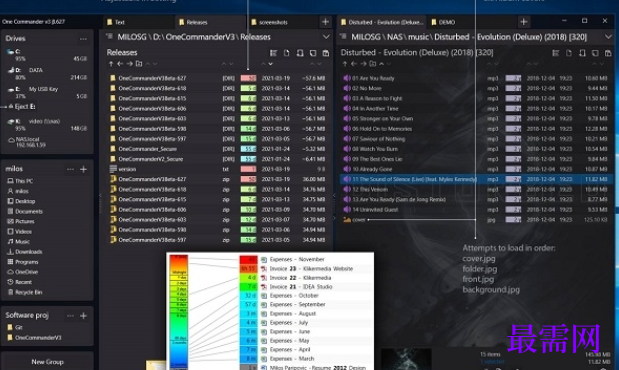
Task: Toggle the date column sort arrow in Releases
Action: [270, 64]
